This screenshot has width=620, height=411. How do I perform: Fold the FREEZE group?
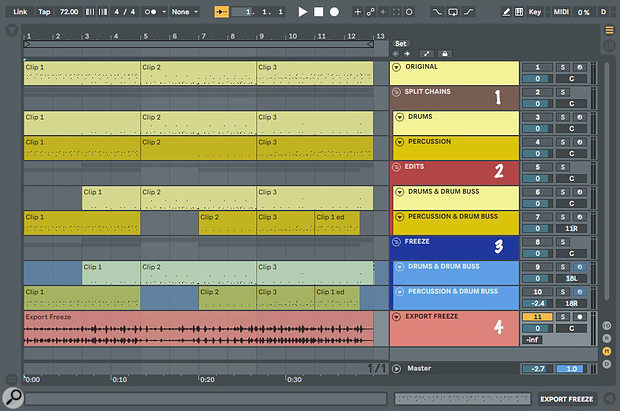coord(396,242)
